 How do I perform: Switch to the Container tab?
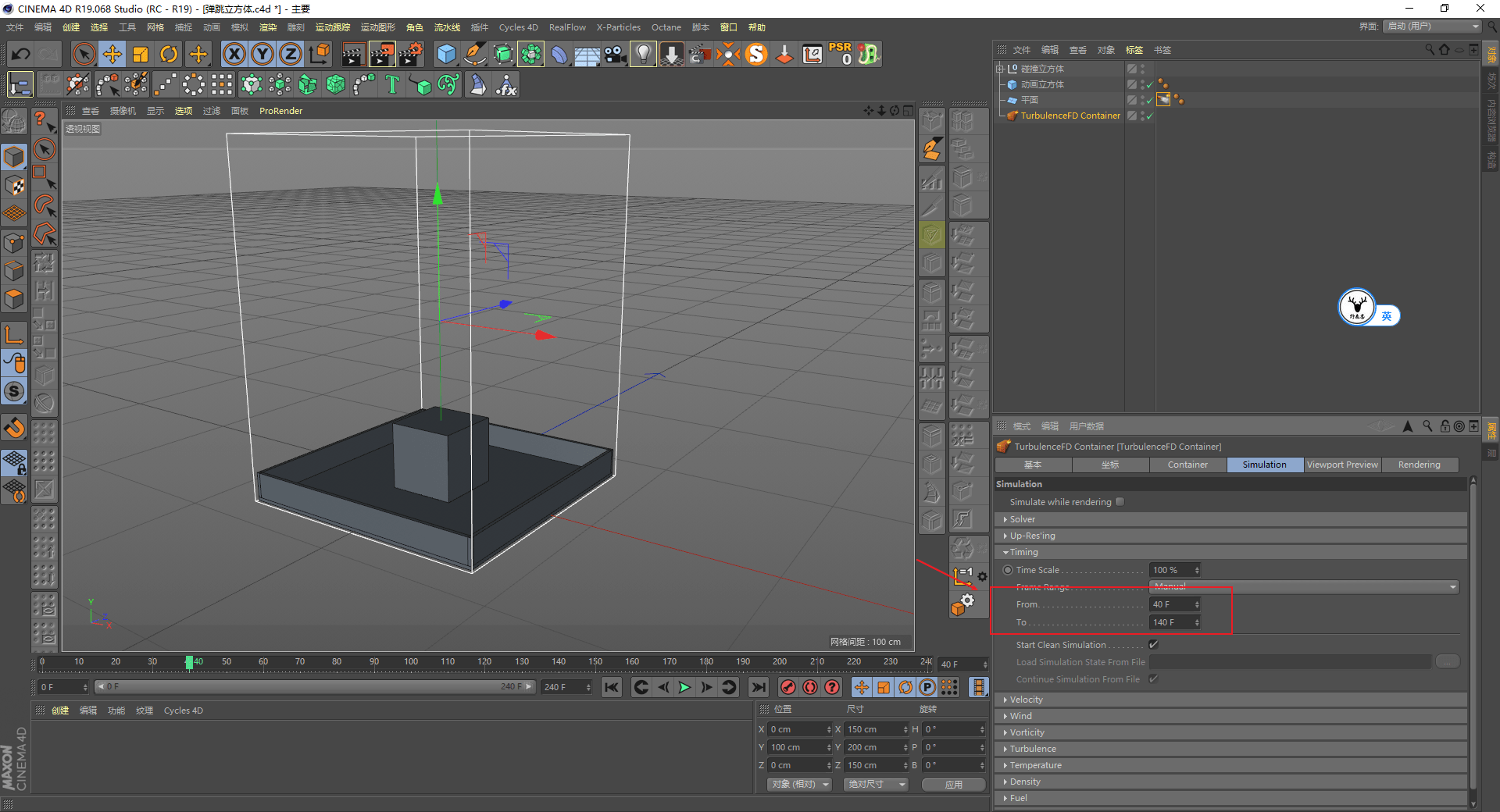click(x=1187, y=465)
